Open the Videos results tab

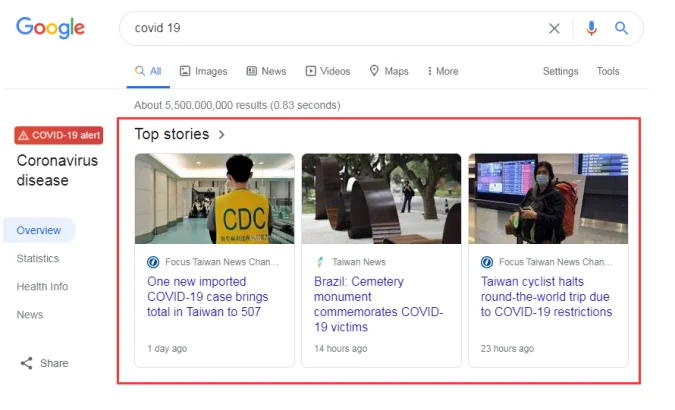[328, 71]
